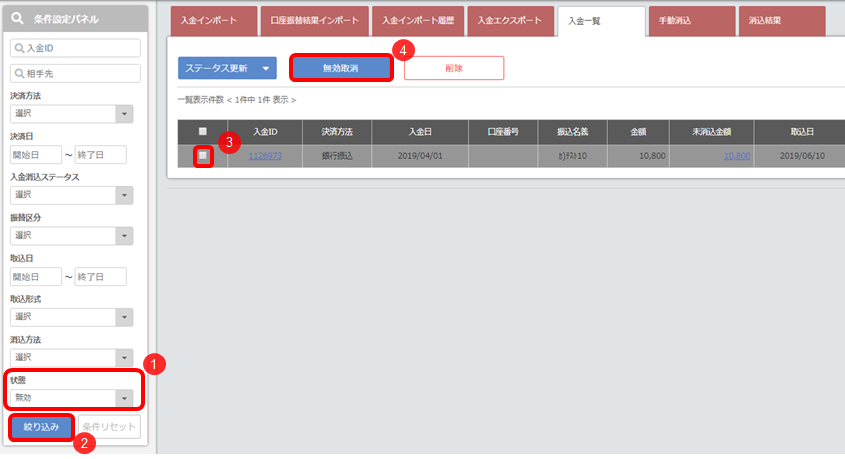Select the 入金エクスポート tab

coord(509,21)
